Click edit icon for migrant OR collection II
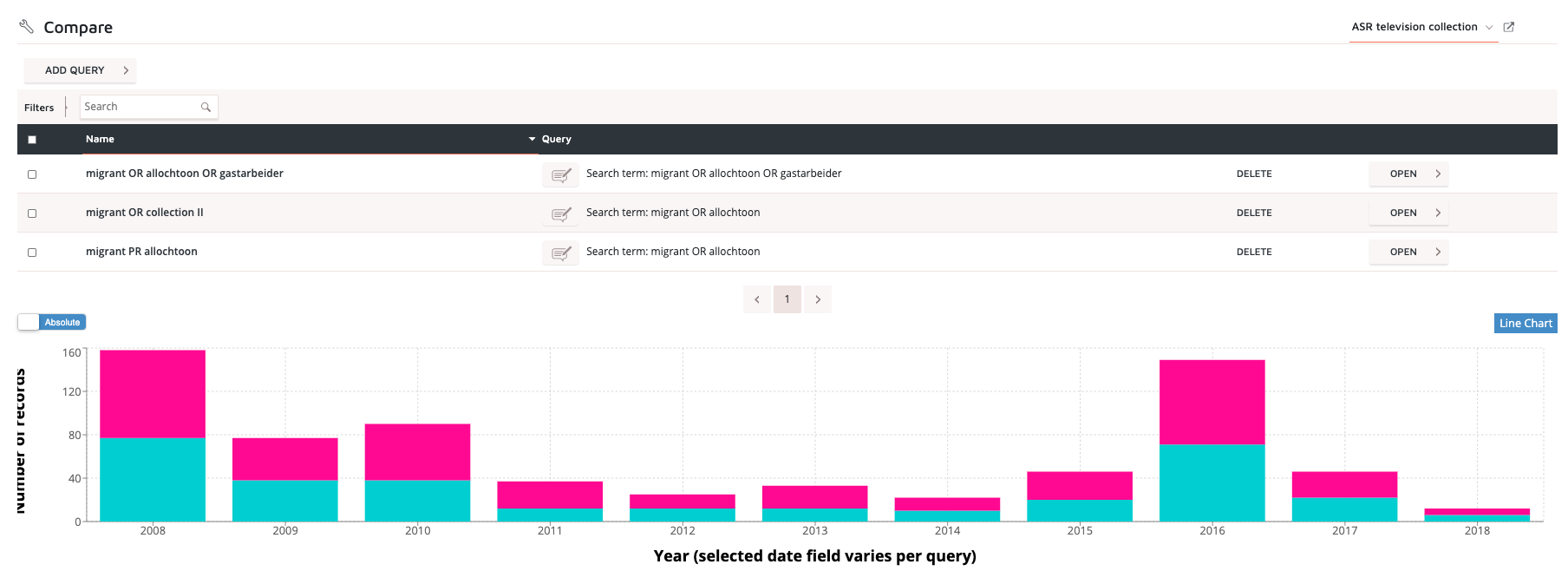1568x571 pixels. click(561, 213)
